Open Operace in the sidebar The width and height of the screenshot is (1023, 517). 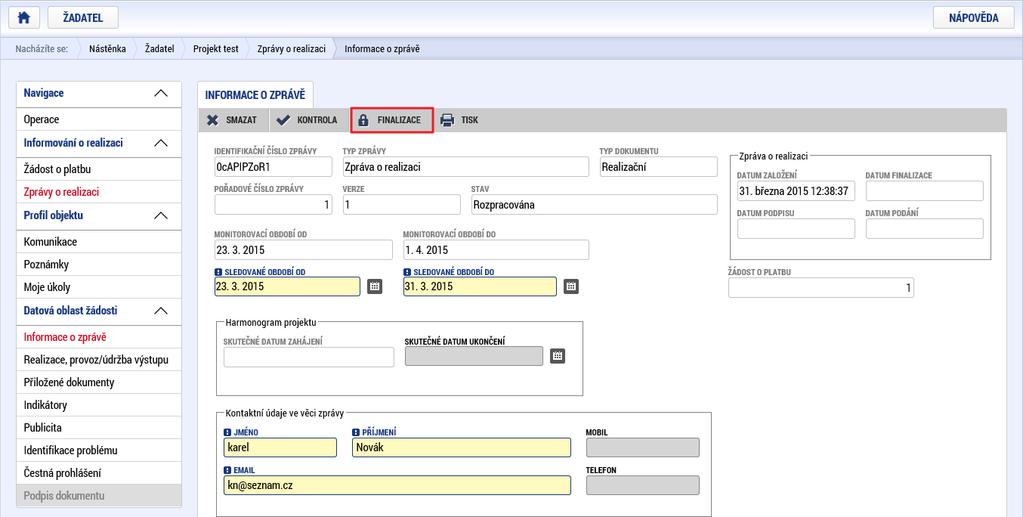click(x=99, y=119)
